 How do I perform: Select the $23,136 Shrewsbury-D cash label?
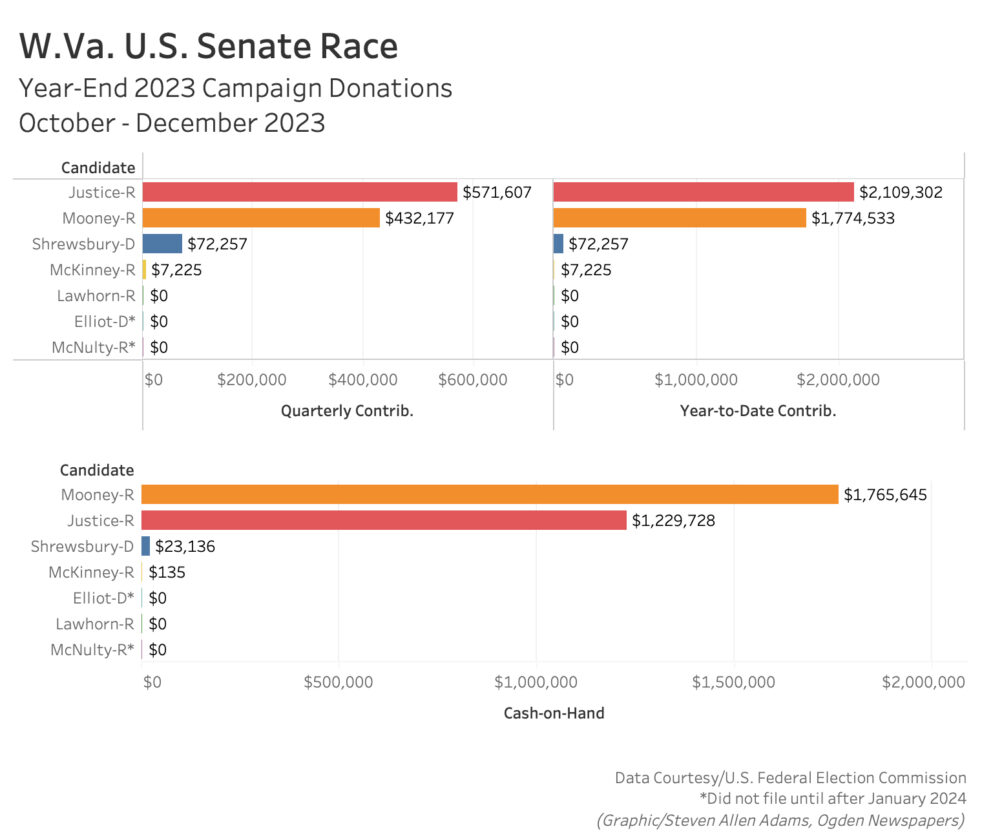[185, 546]
